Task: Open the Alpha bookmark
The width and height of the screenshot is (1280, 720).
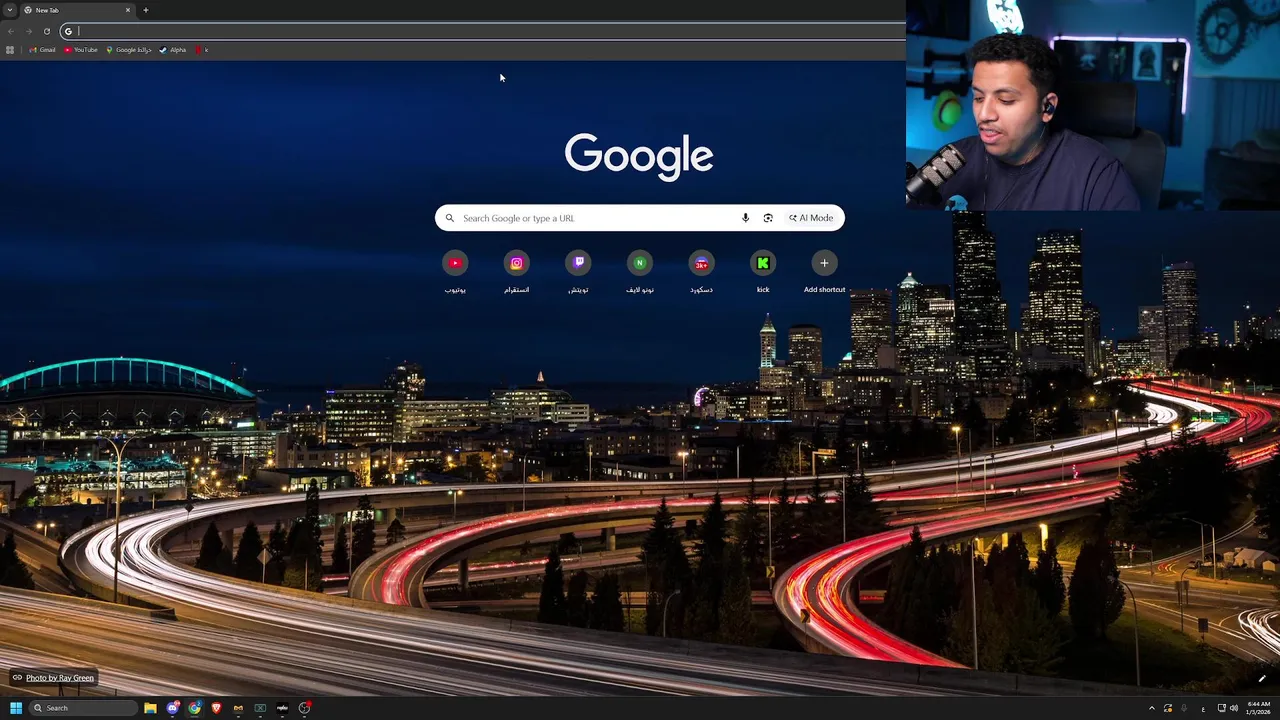Action: pyautogui.click(x=173, y=50)
